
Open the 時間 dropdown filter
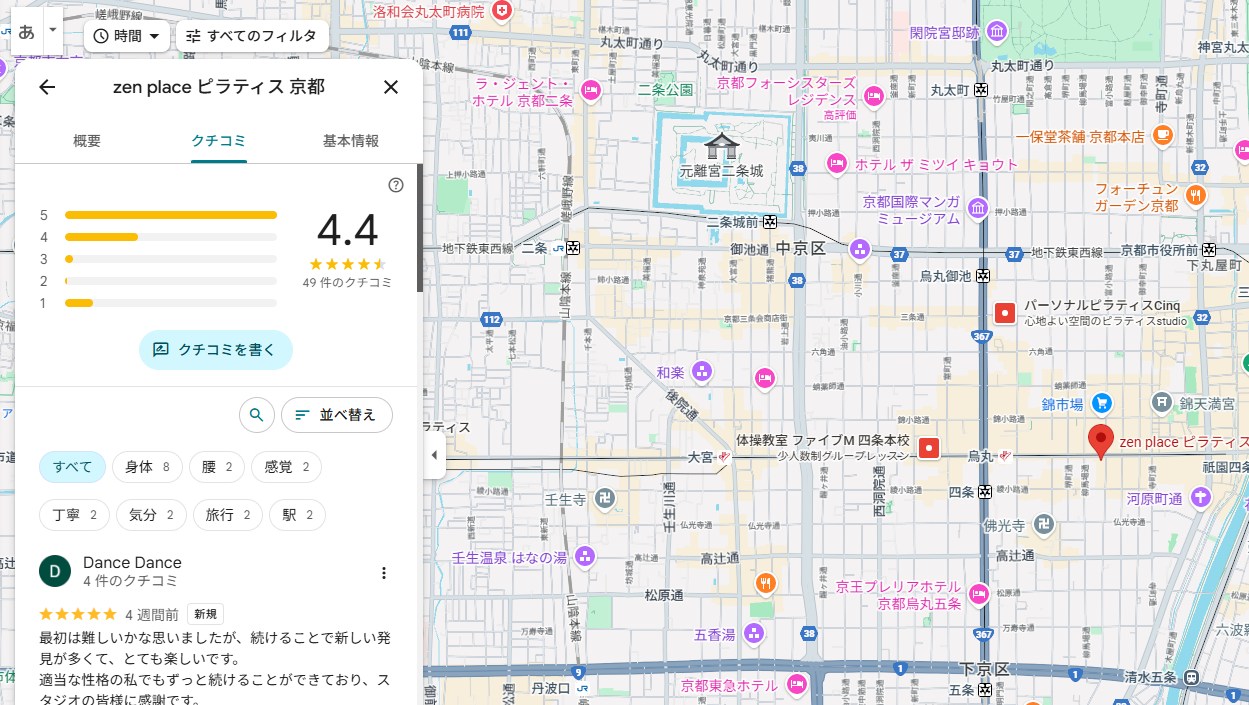tap(126, 36)
